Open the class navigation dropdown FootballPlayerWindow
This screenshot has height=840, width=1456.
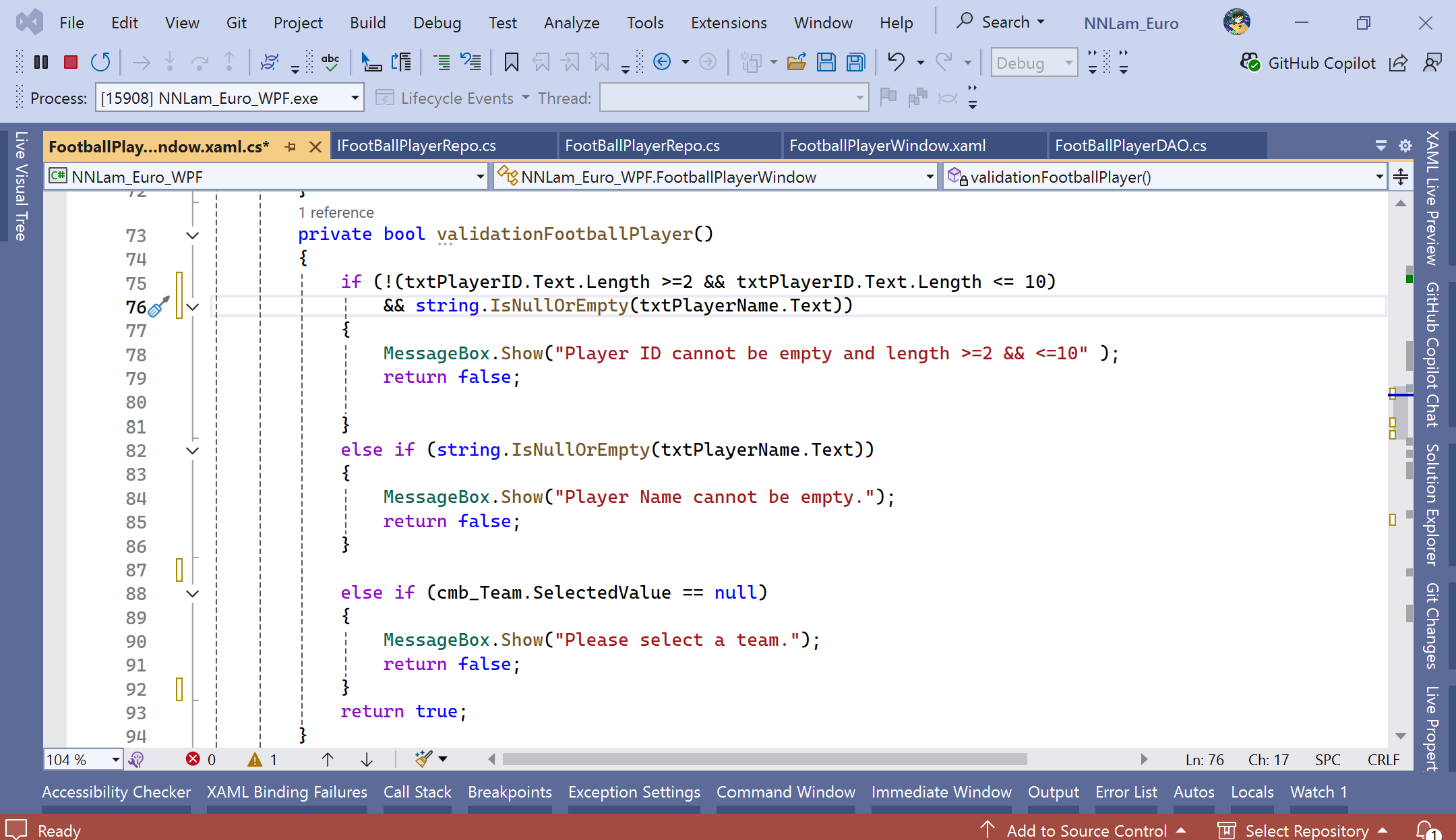pyautogui.click(x=715, y=177)
